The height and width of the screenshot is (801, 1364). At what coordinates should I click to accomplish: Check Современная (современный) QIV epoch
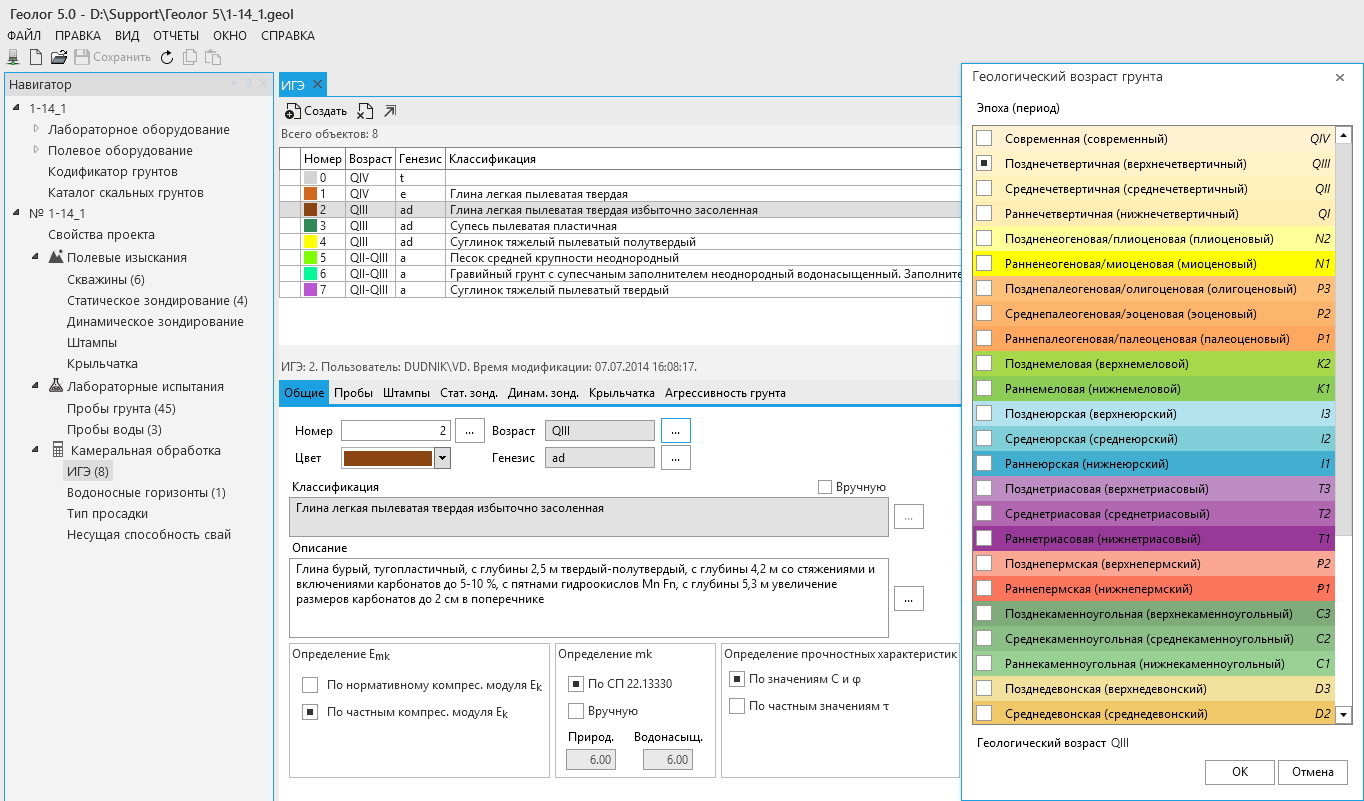[984, 139]
